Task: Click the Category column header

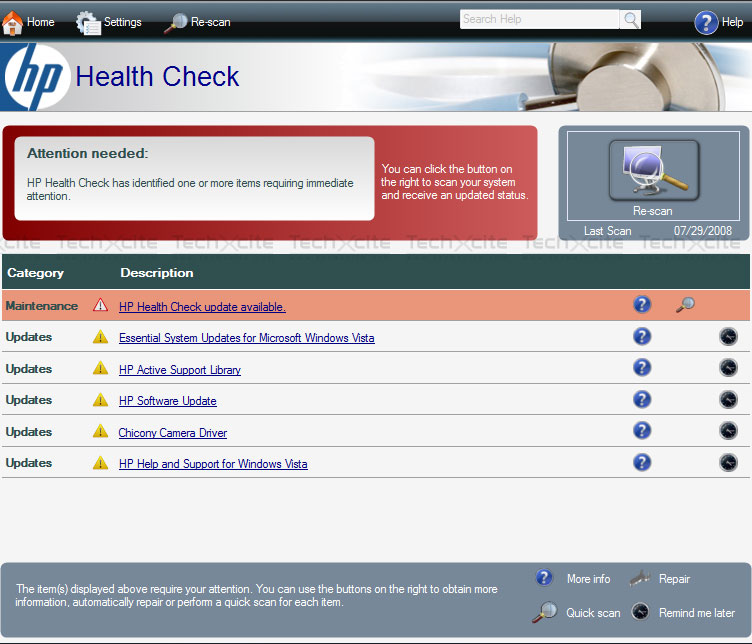Action: pos(35,273)
